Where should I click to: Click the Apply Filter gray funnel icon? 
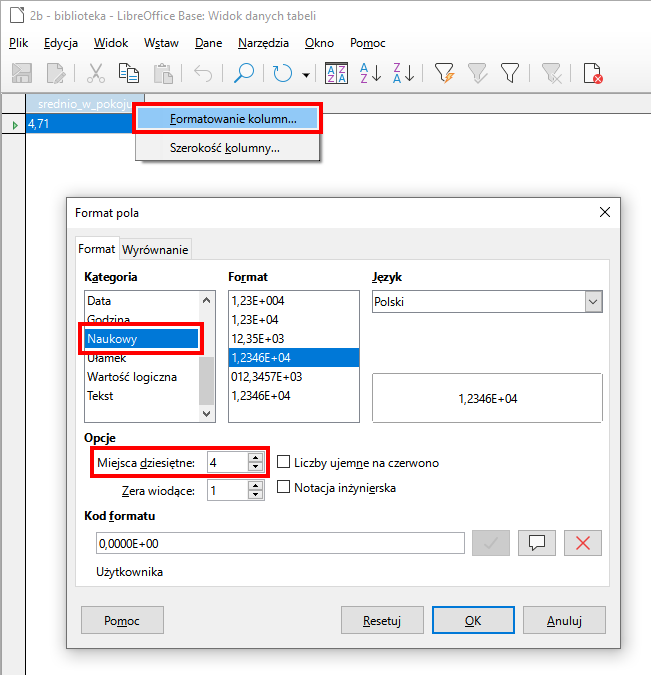[x=477, y=73]
